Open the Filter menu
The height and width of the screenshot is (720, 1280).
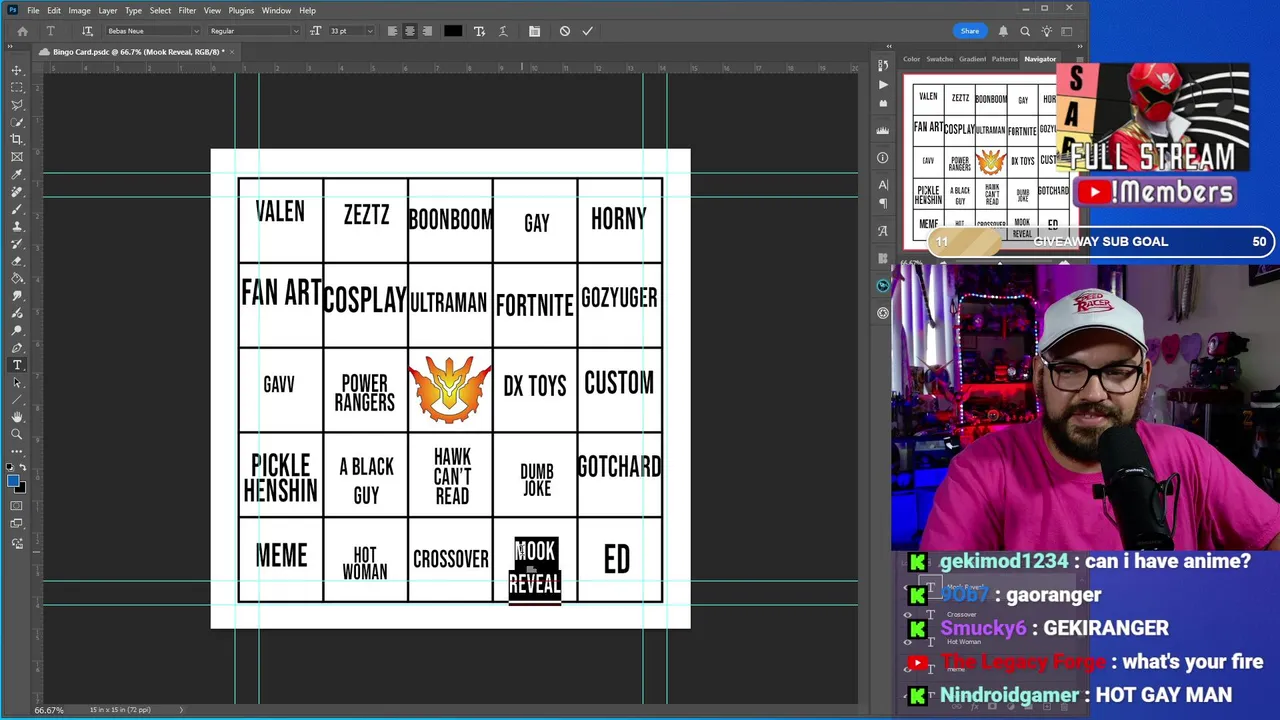(187, 11)
